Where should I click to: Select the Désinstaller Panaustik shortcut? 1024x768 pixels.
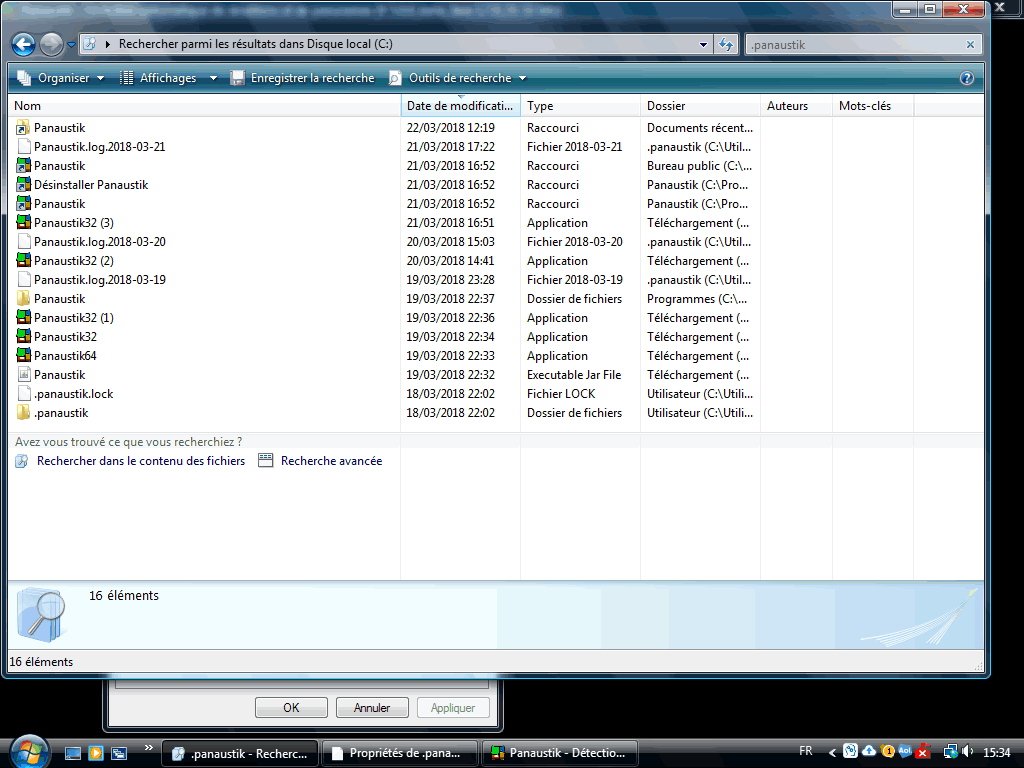click(x=90, y=185)
